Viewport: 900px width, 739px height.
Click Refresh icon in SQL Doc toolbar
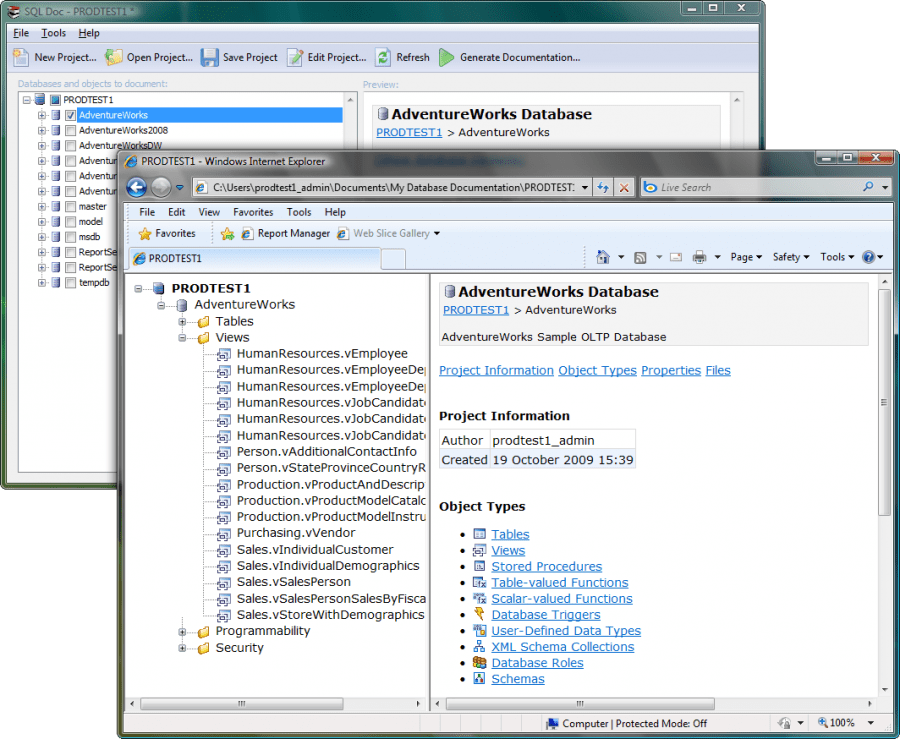tap(383, 57)
